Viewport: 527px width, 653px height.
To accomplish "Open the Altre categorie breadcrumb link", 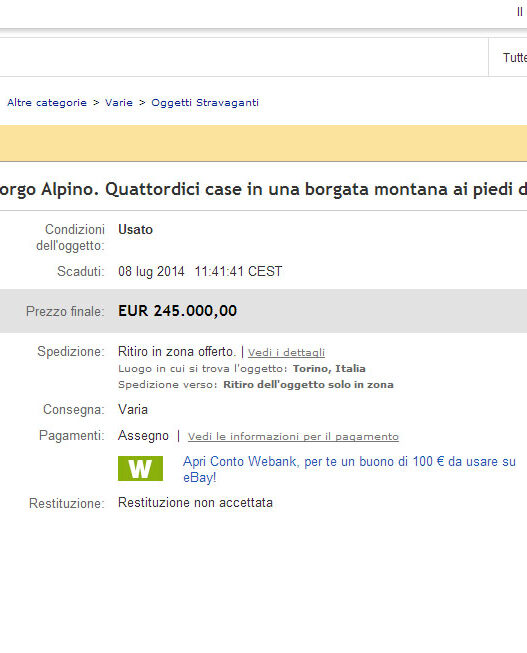I will click(x=47, y=102).
